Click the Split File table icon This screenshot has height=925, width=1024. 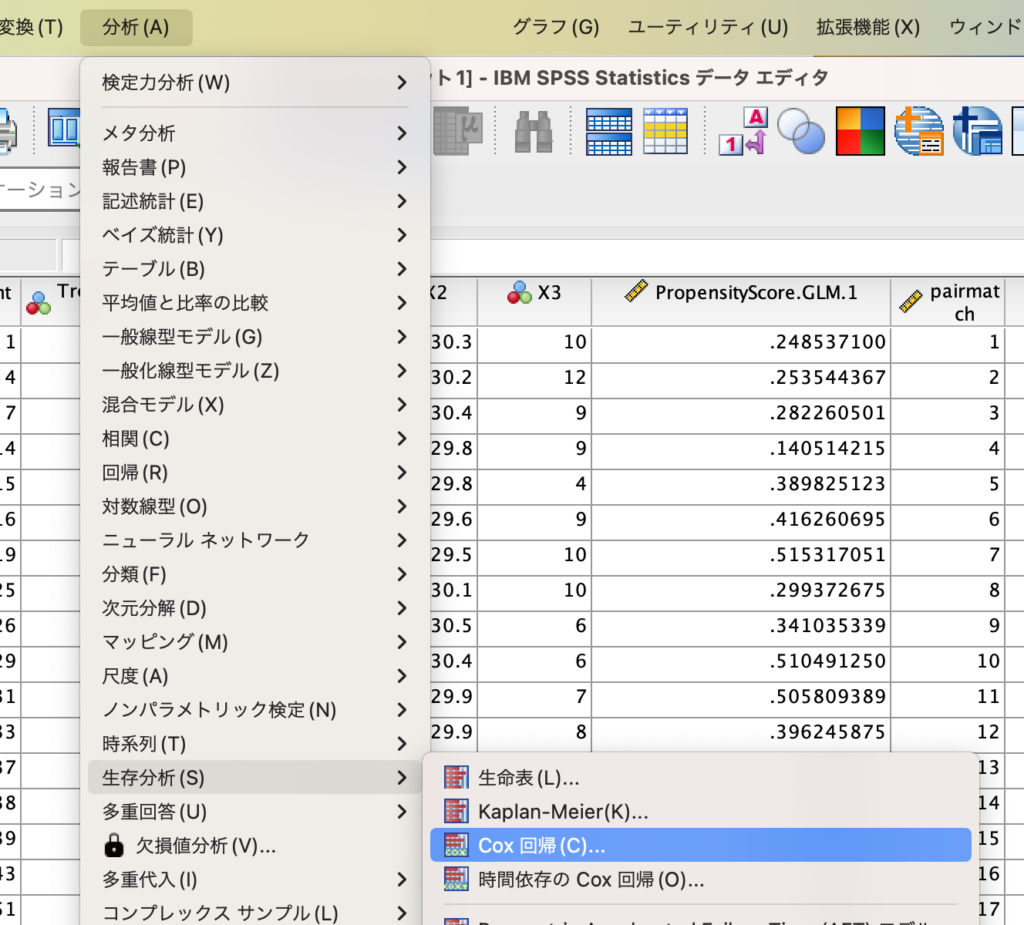pyautogui.click(x=609, y=131)
